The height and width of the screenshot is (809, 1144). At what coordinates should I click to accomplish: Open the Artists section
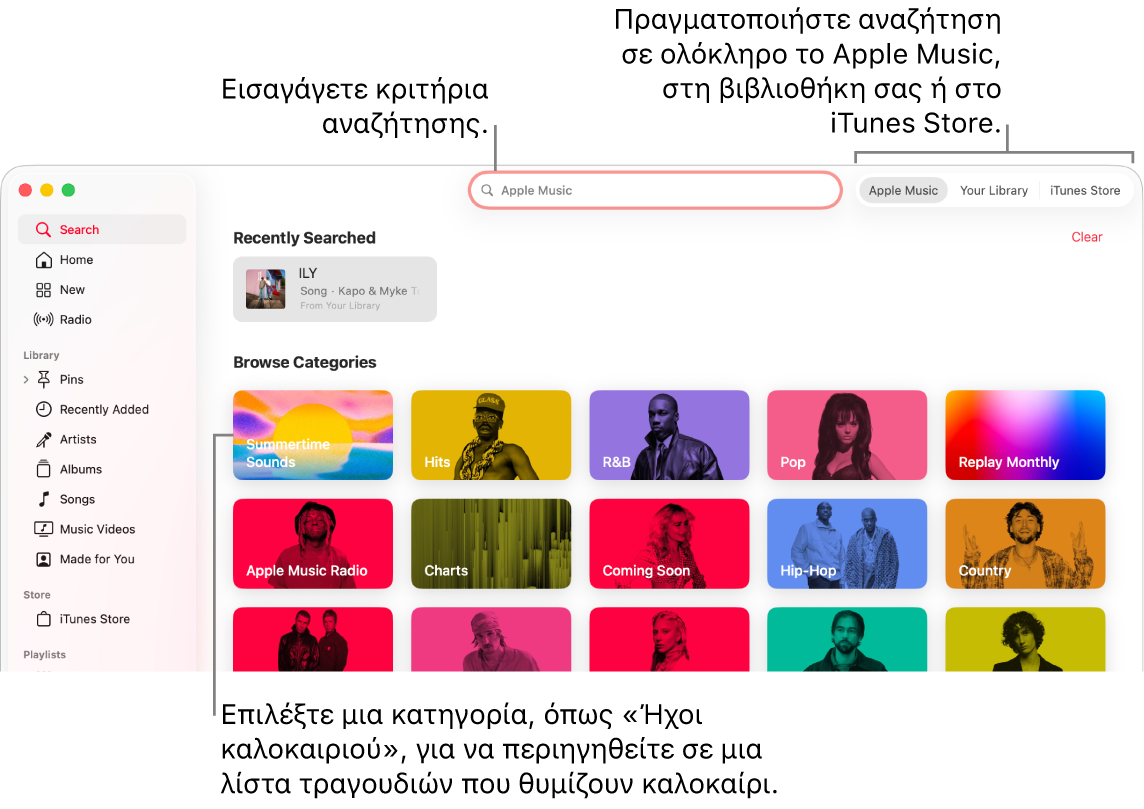point(78,439)
